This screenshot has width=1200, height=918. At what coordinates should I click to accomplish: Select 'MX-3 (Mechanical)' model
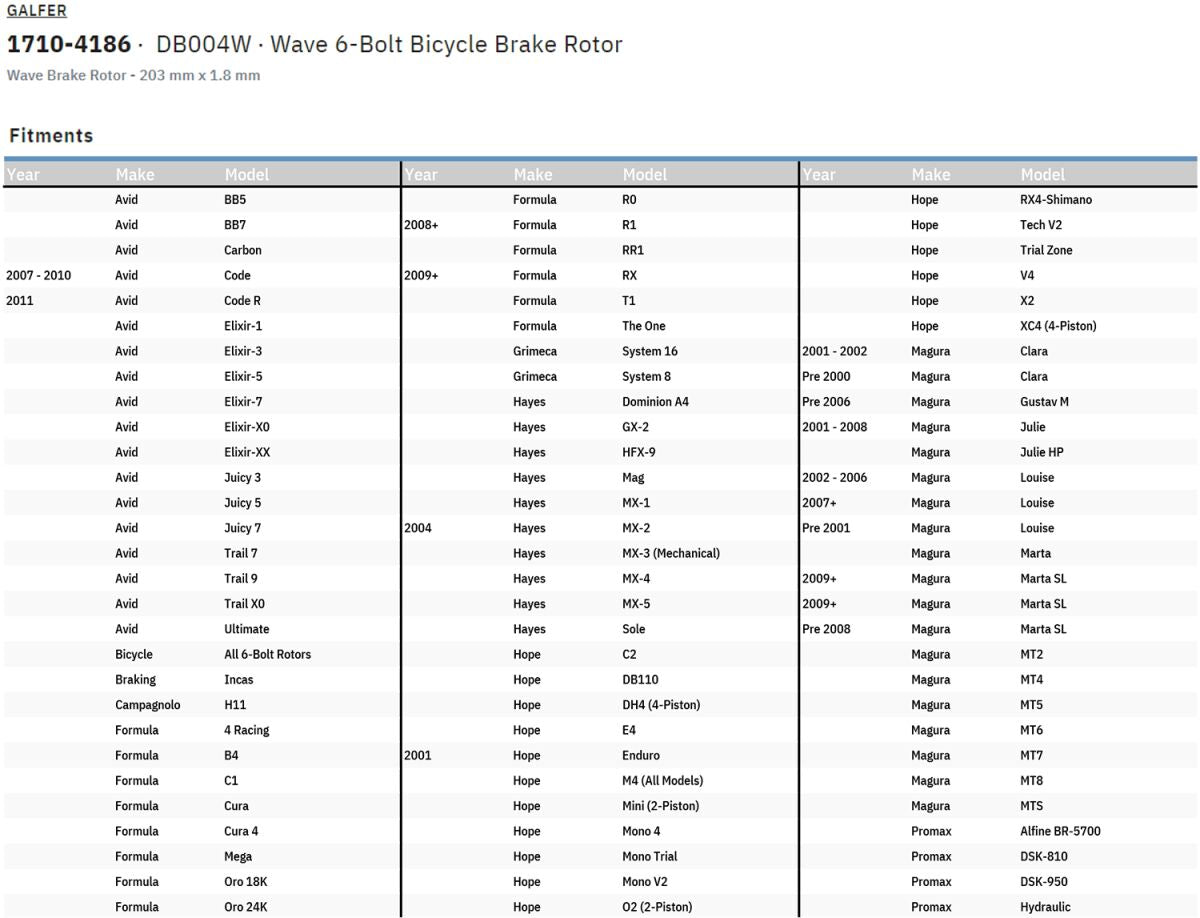click(x=671, y=553)
